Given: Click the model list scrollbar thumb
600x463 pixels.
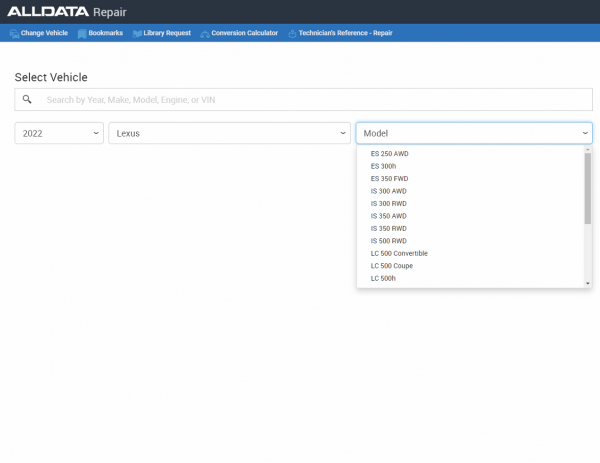Looking at the screenshot, I should (x=588, y=188).
